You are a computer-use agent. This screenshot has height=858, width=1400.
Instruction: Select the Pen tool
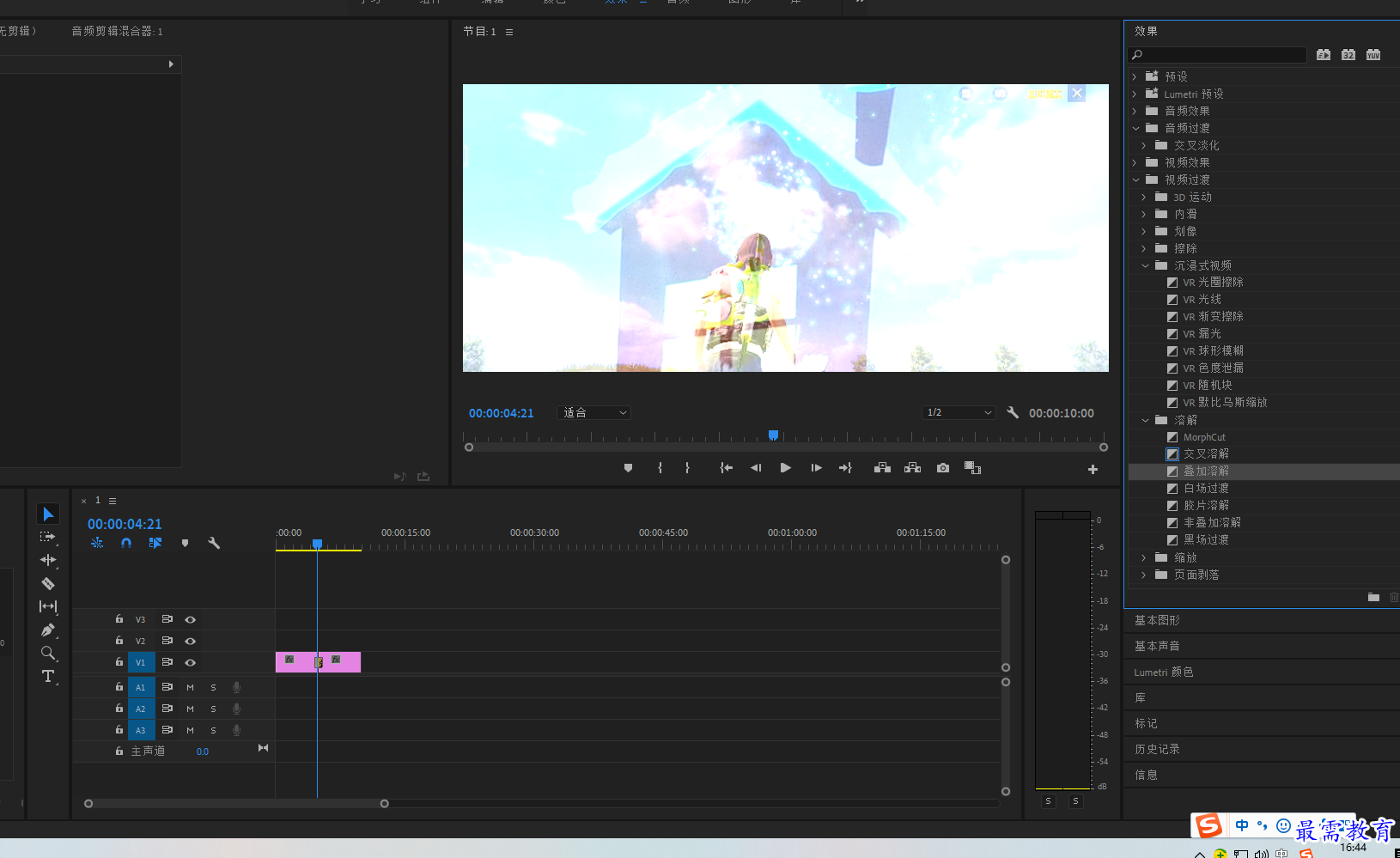[x=48, y=630]
